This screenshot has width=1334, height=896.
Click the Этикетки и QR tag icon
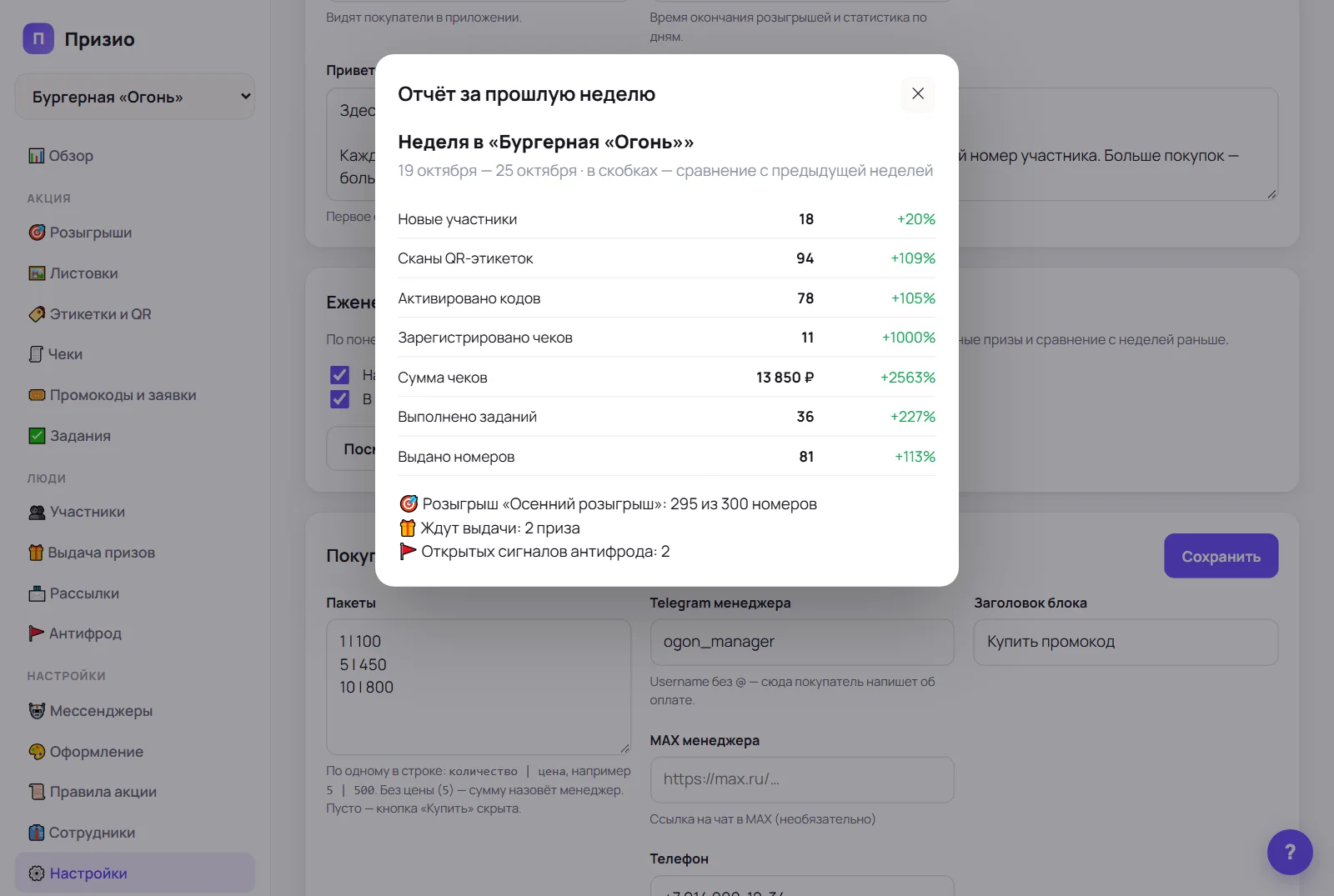click(x=37, y=314)
